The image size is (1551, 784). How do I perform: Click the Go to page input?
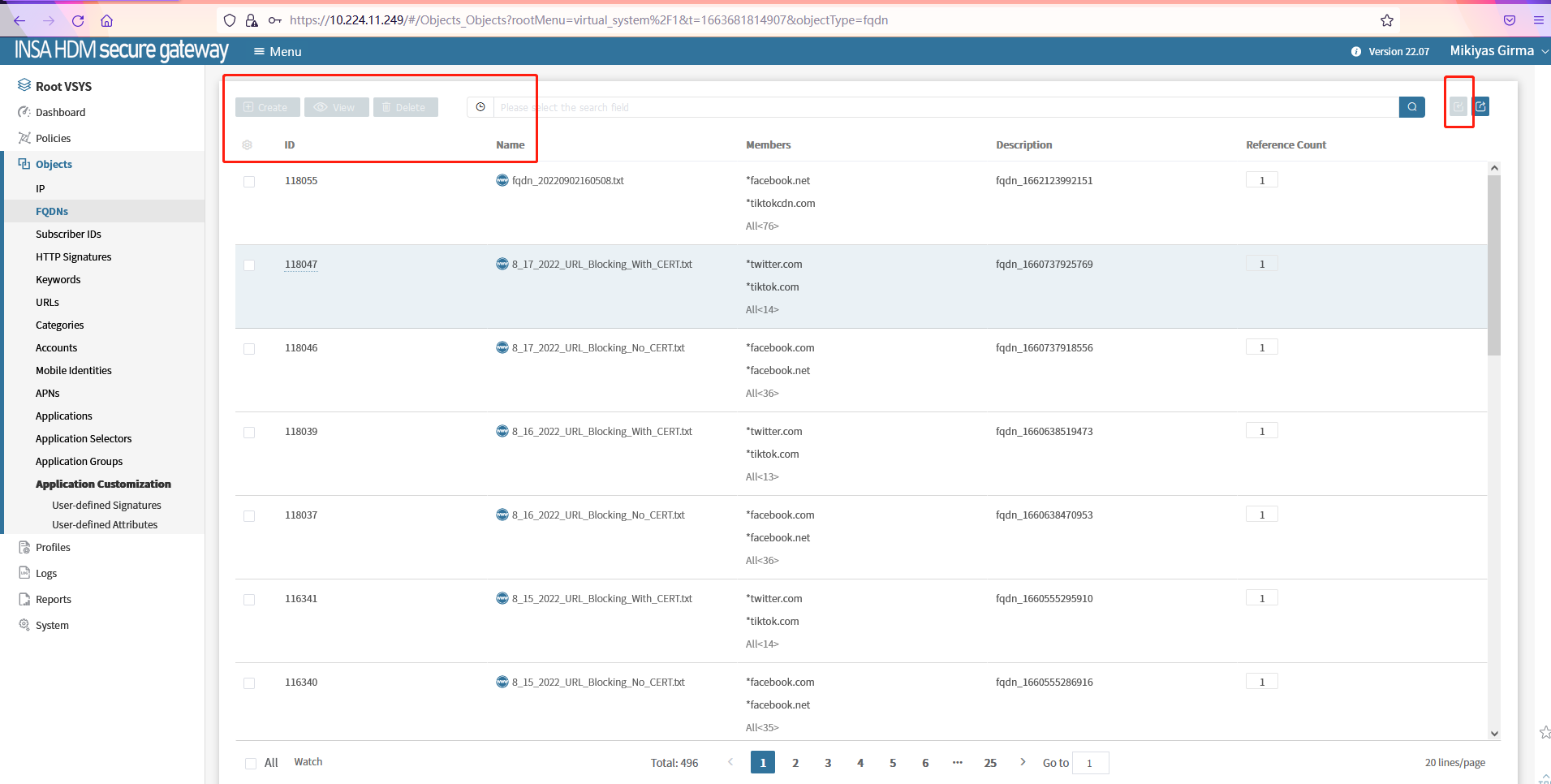(x=1090, y=763)
